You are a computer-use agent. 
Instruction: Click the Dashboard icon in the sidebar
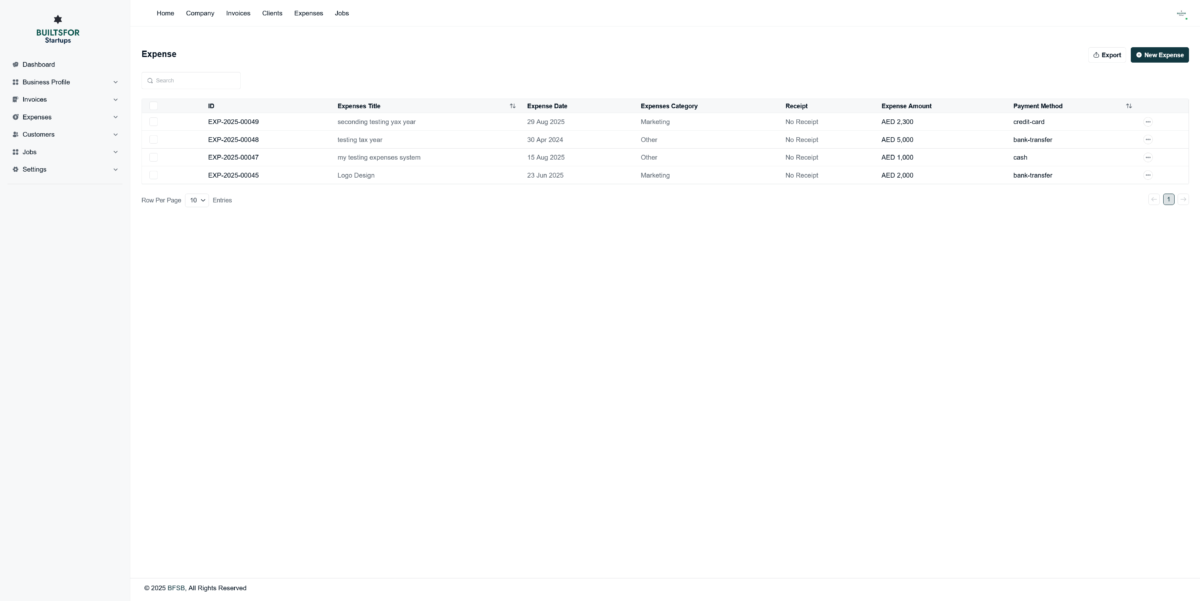pyautogui.click(x=15, y=65)
